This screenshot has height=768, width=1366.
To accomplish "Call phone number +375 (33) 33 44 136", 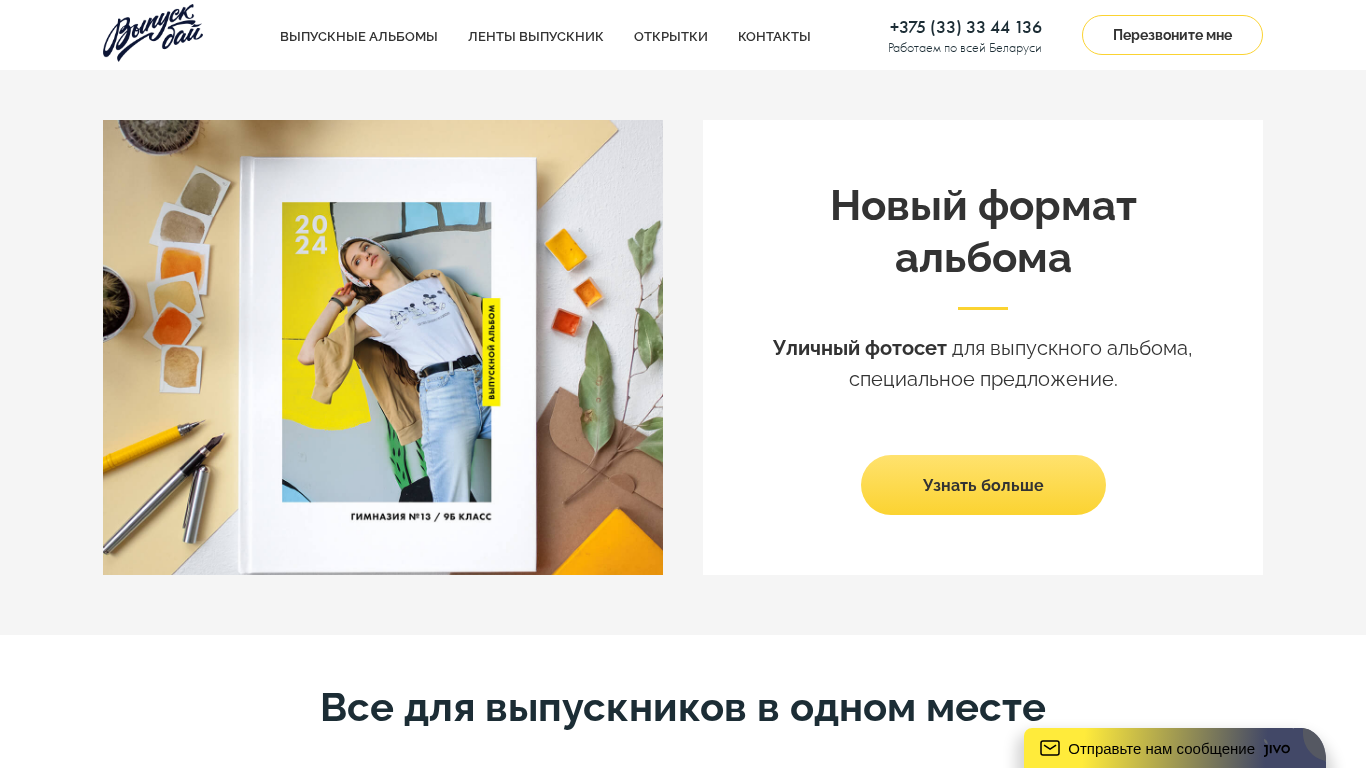I will click(965, 27).
